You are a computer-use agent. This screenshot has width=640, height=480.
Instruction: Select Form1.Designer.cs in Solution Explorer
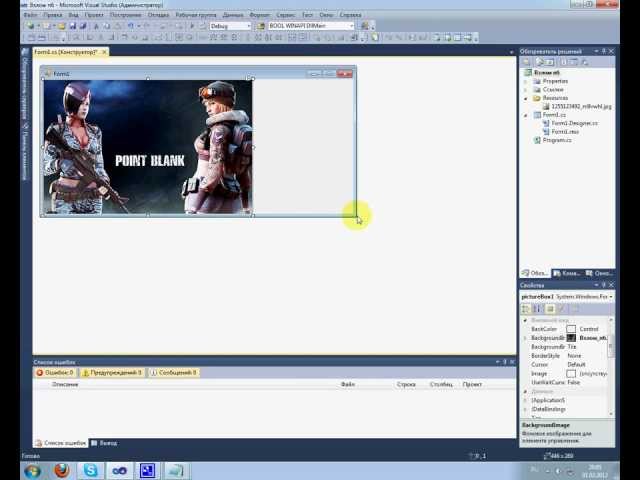tap(574, 123)
